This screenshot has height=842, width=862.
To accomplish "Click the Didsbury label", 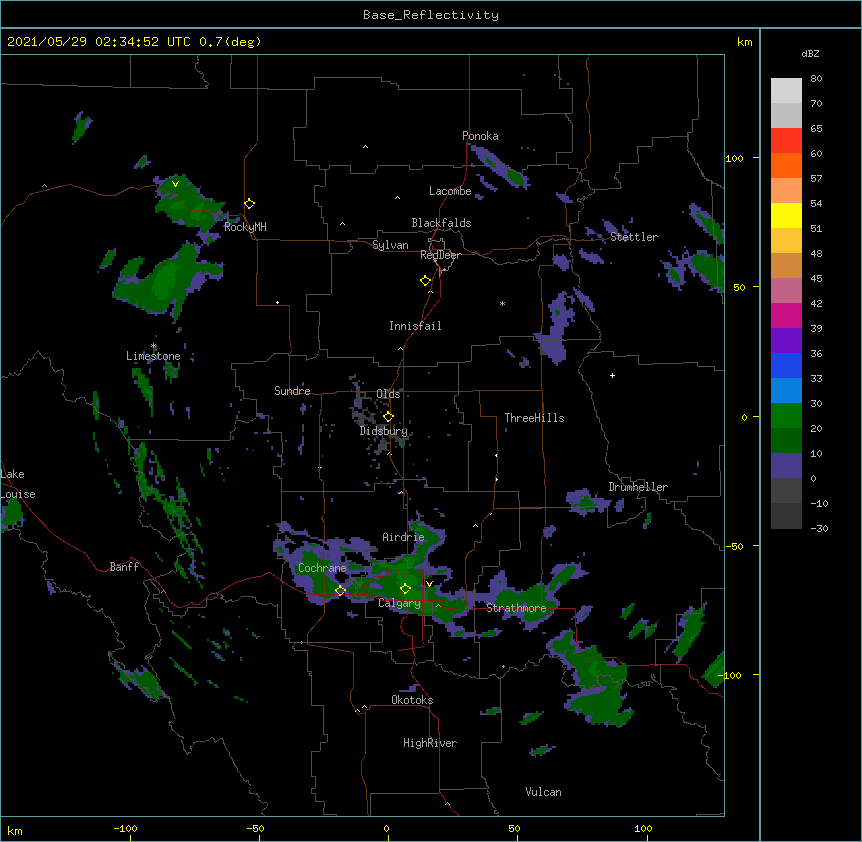I will click(384, 431).
